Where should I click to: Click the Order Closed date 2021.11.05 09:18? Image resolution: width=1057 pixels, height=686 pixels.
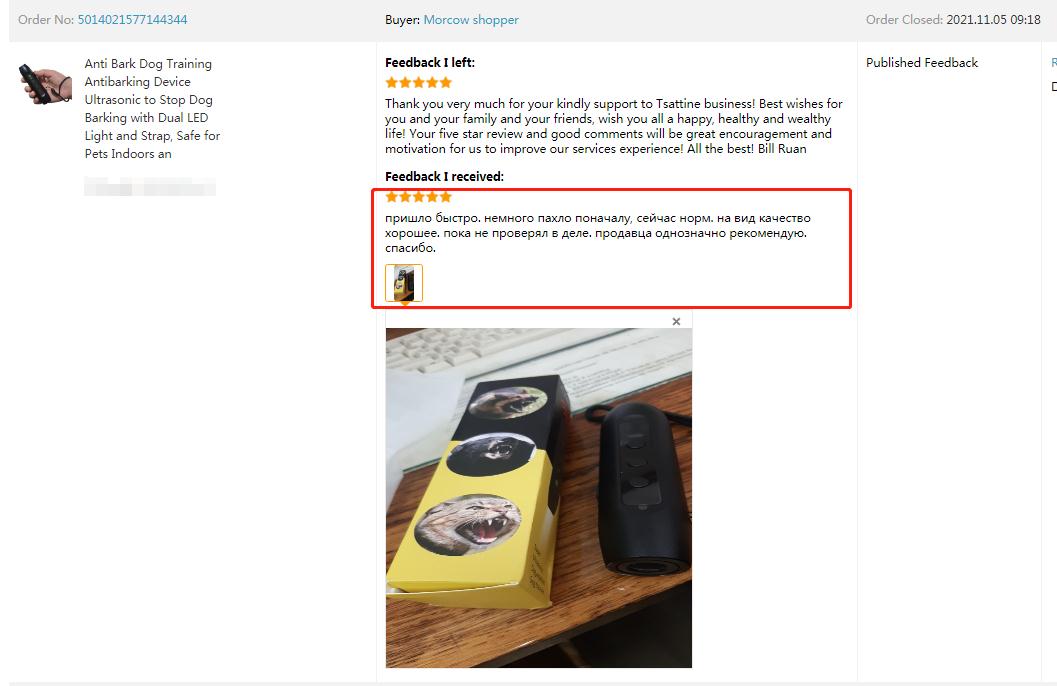993,20
